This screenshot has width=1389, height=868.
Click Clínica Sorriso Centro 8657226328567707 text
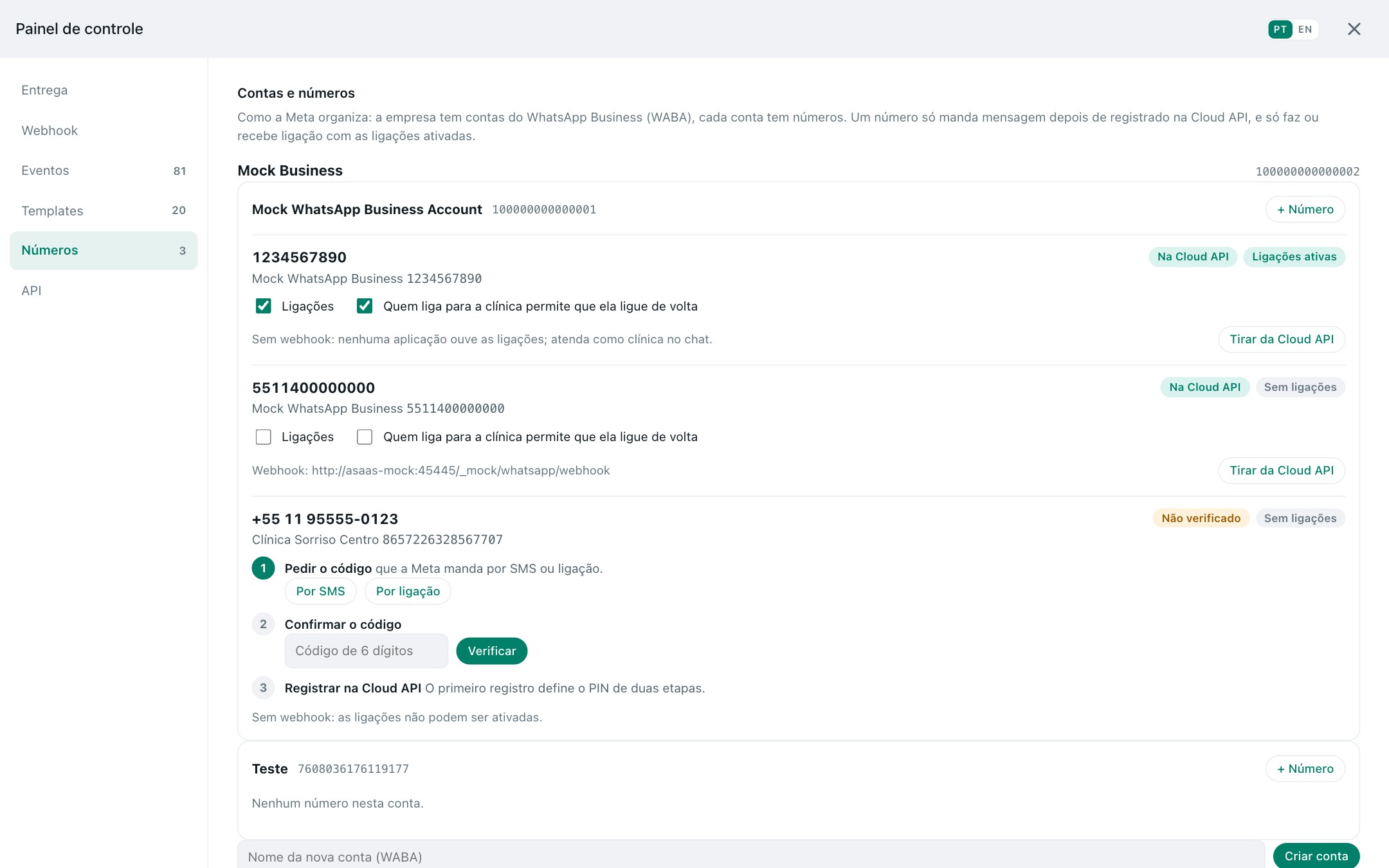[377, 540]
